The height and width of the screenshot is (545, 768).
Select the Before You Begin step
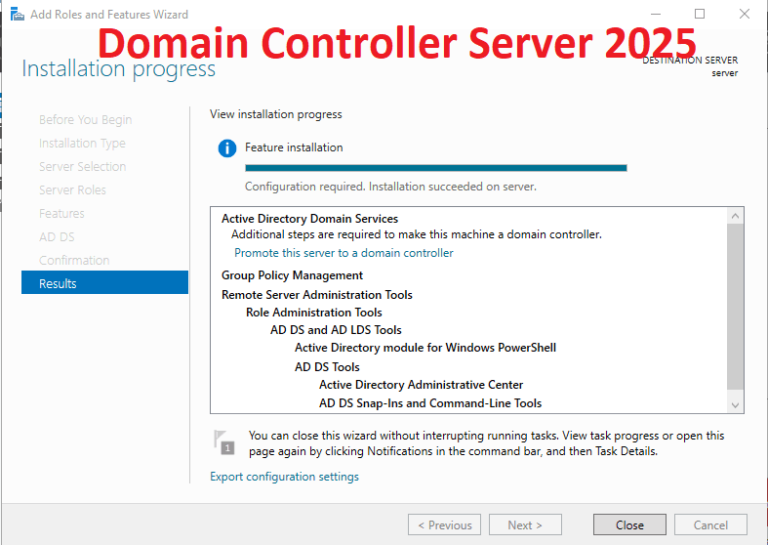[x=85, y=119]
